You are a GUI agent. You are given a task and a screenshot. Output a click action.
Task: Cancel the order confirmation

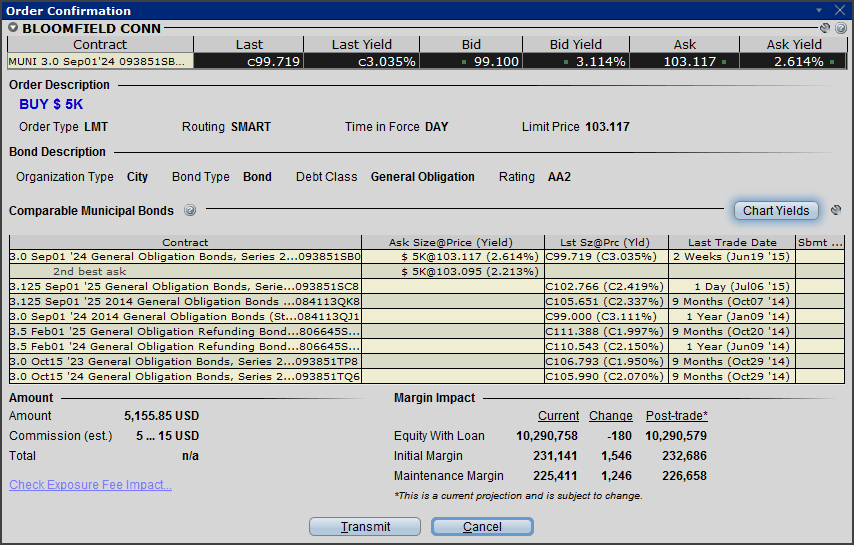click(x=482, y=526)
